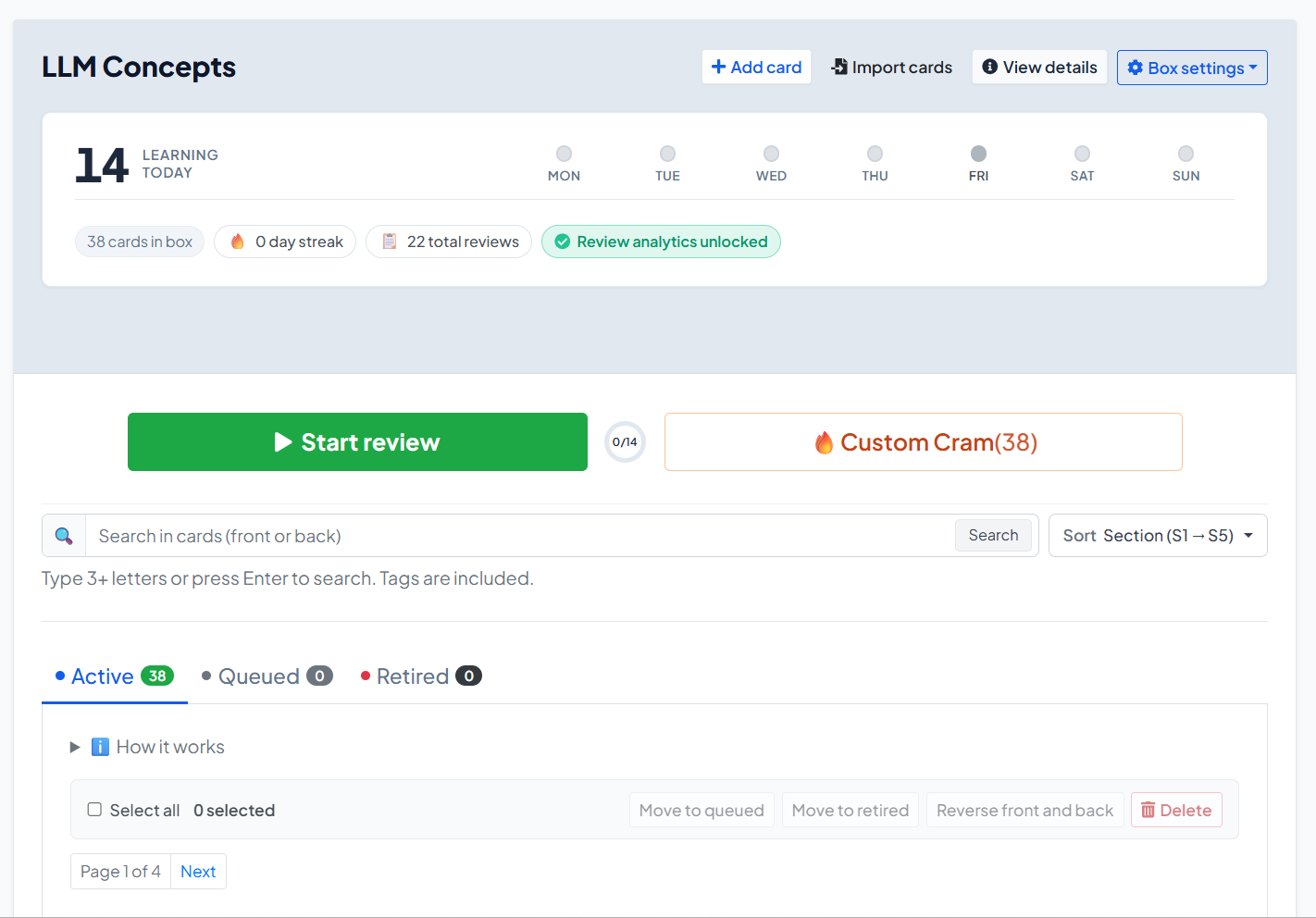The image size is (1316, 918).
Task: Click the Friday day indicator dot
Action: click(978, 154)
